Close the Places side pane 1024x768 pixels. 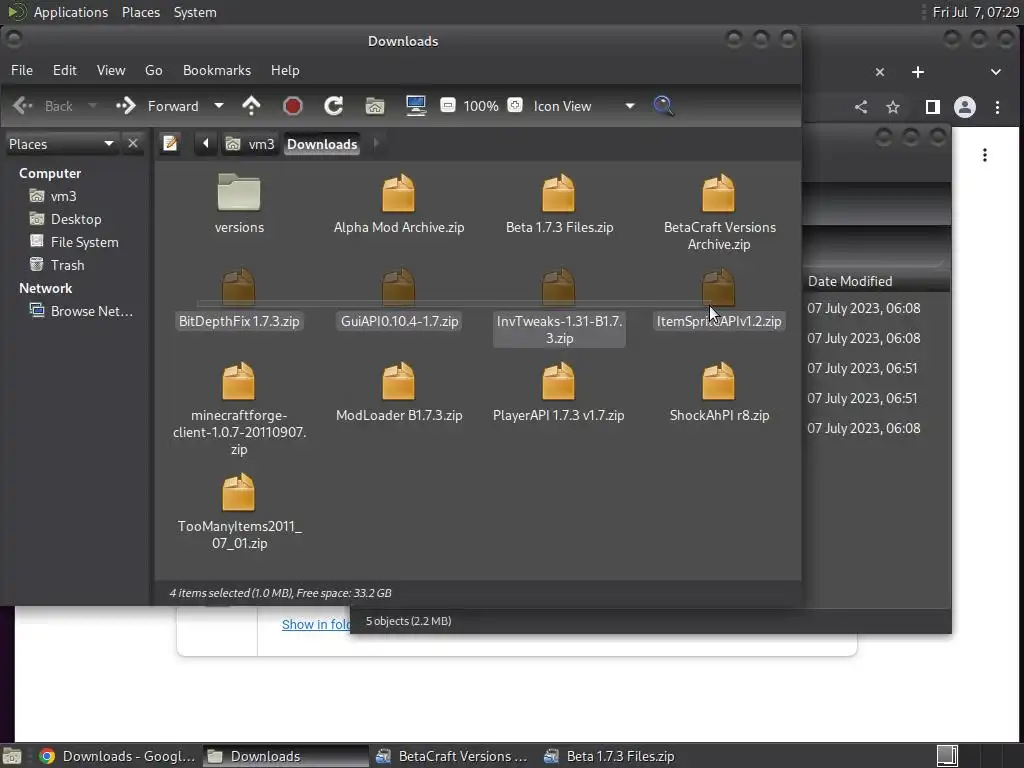tap(133, 143)
